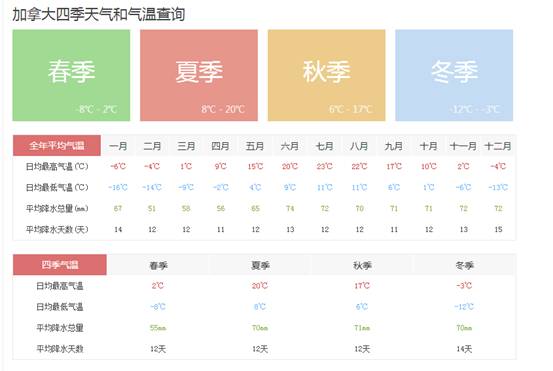Click the 三月 column header
This screenshot has width=553, height=371.
[x=186, y=146]
